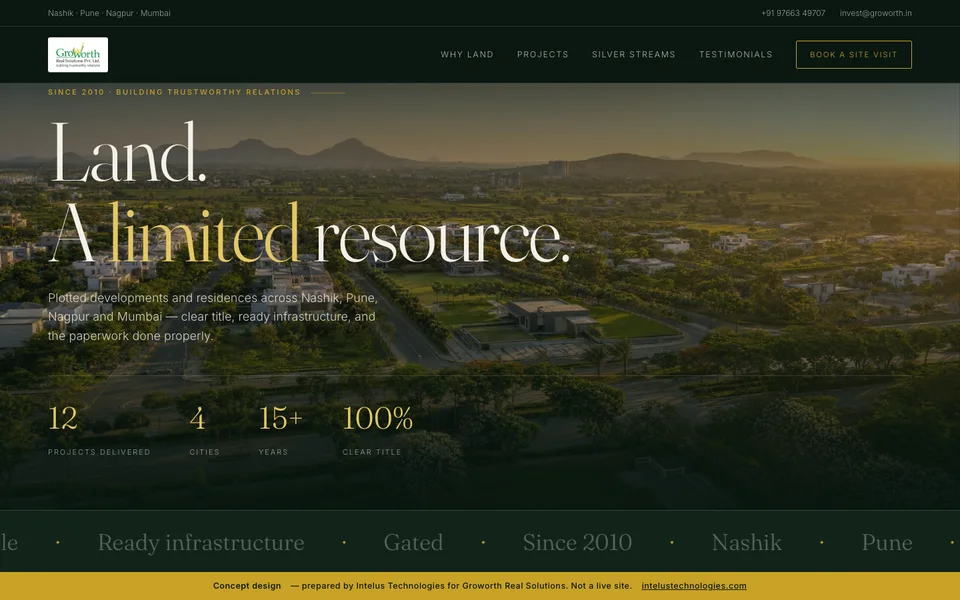Click the Since 2010 tagline text

coord(174,92)
